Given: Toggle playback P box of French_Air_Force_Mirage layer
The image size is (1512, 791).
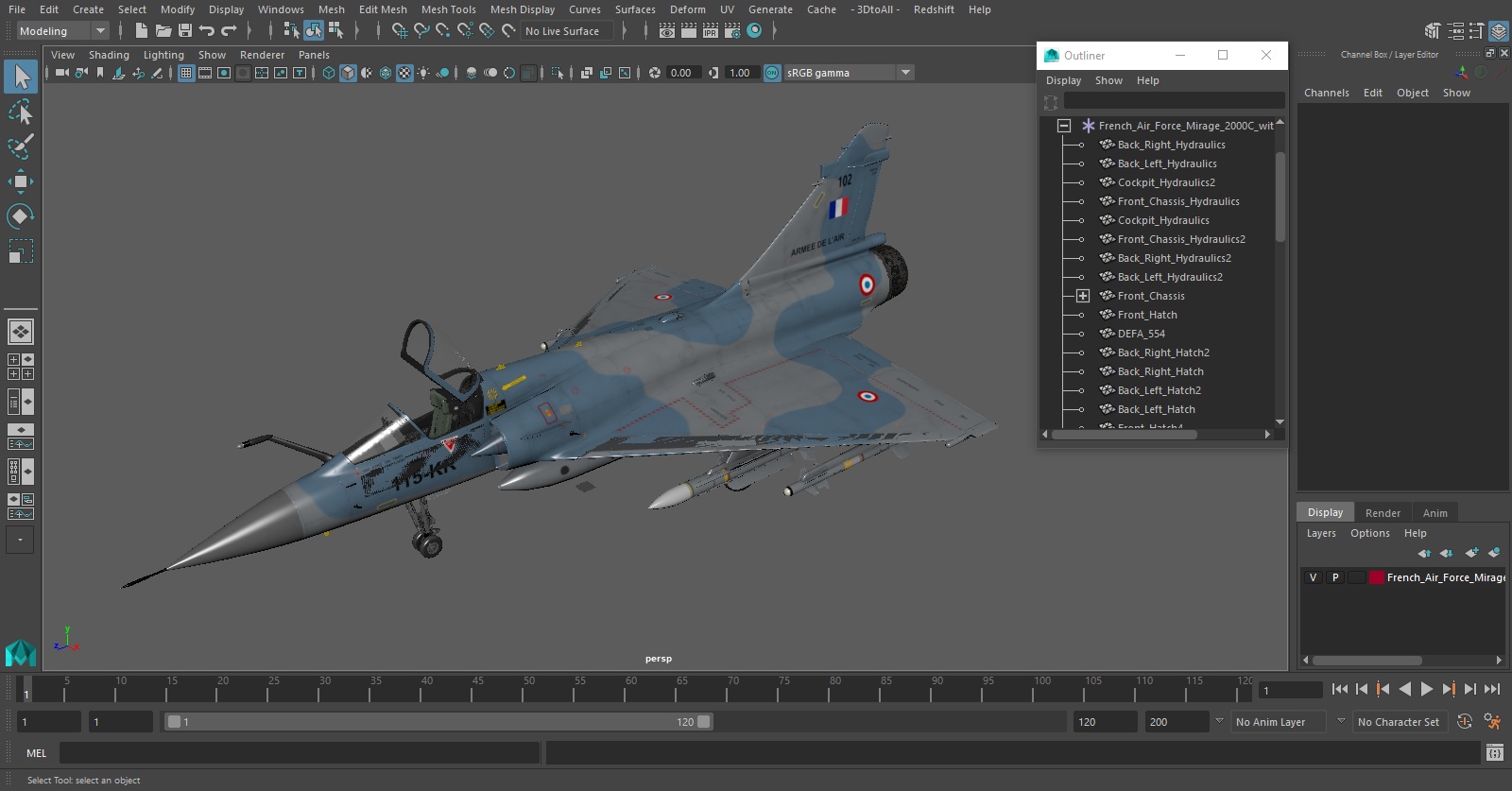Looking at the screenshot, I should tap(1335, 577).
